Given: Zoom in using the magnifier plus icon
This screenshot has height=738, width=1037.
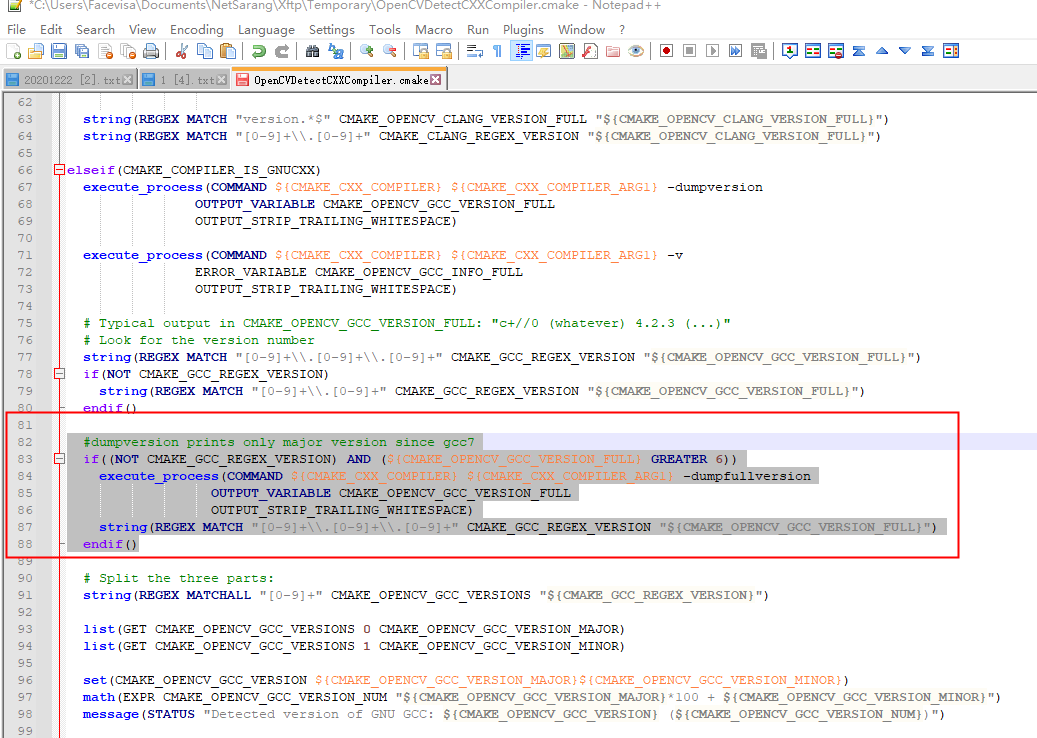Looking at the screenshot, I should [366, 51].
